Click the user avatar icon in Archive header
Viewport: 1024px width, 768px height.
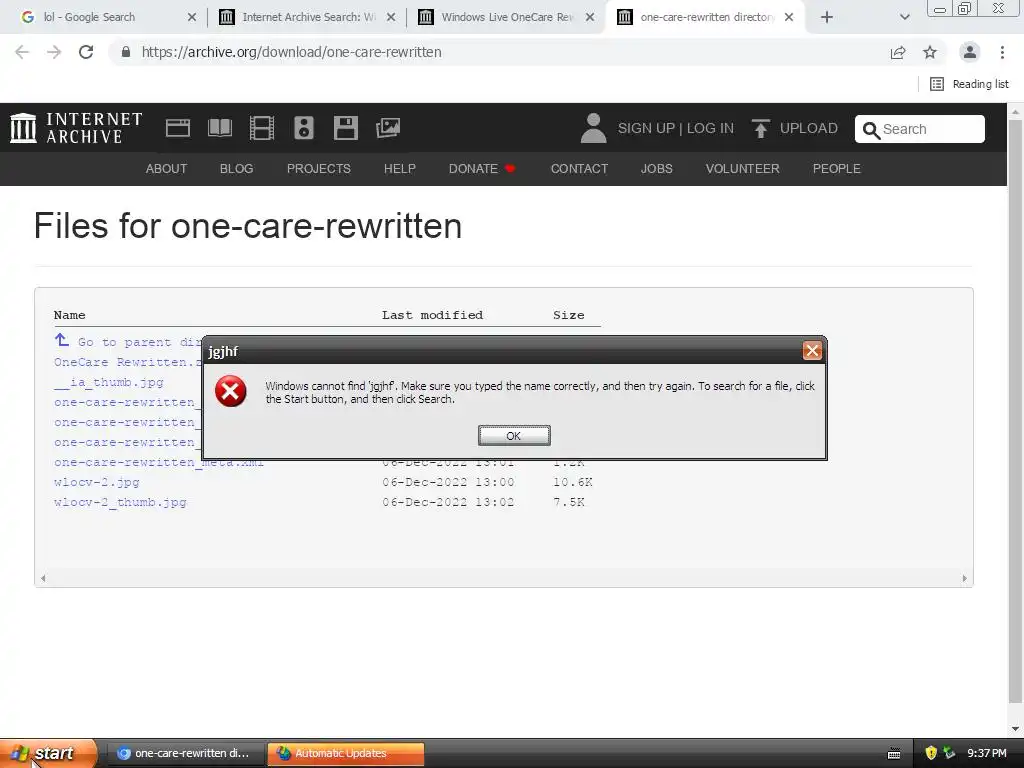point(593,128)
